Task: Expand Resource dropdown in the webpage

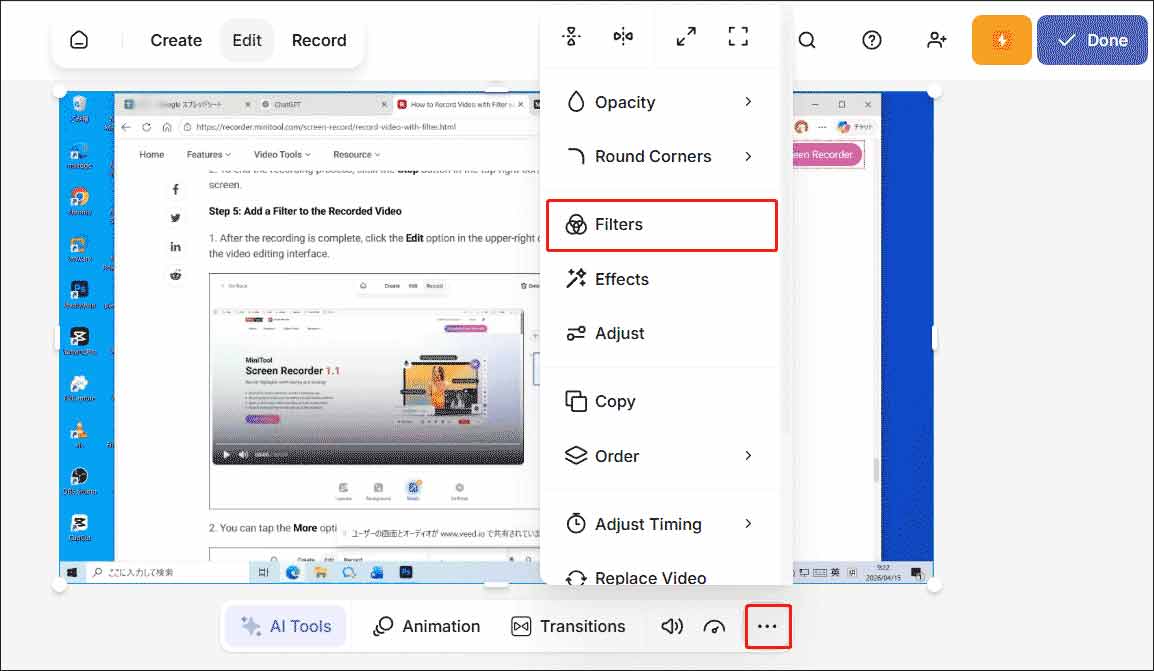Action: (x=356, y=155)
